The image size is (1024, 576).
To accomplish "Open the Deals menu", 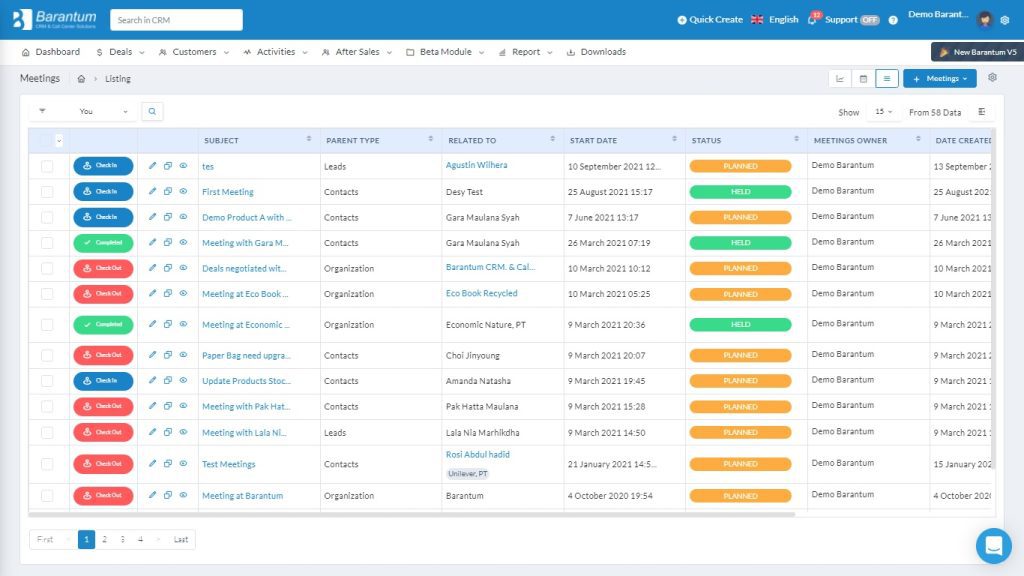I will [x=120, y=52].
